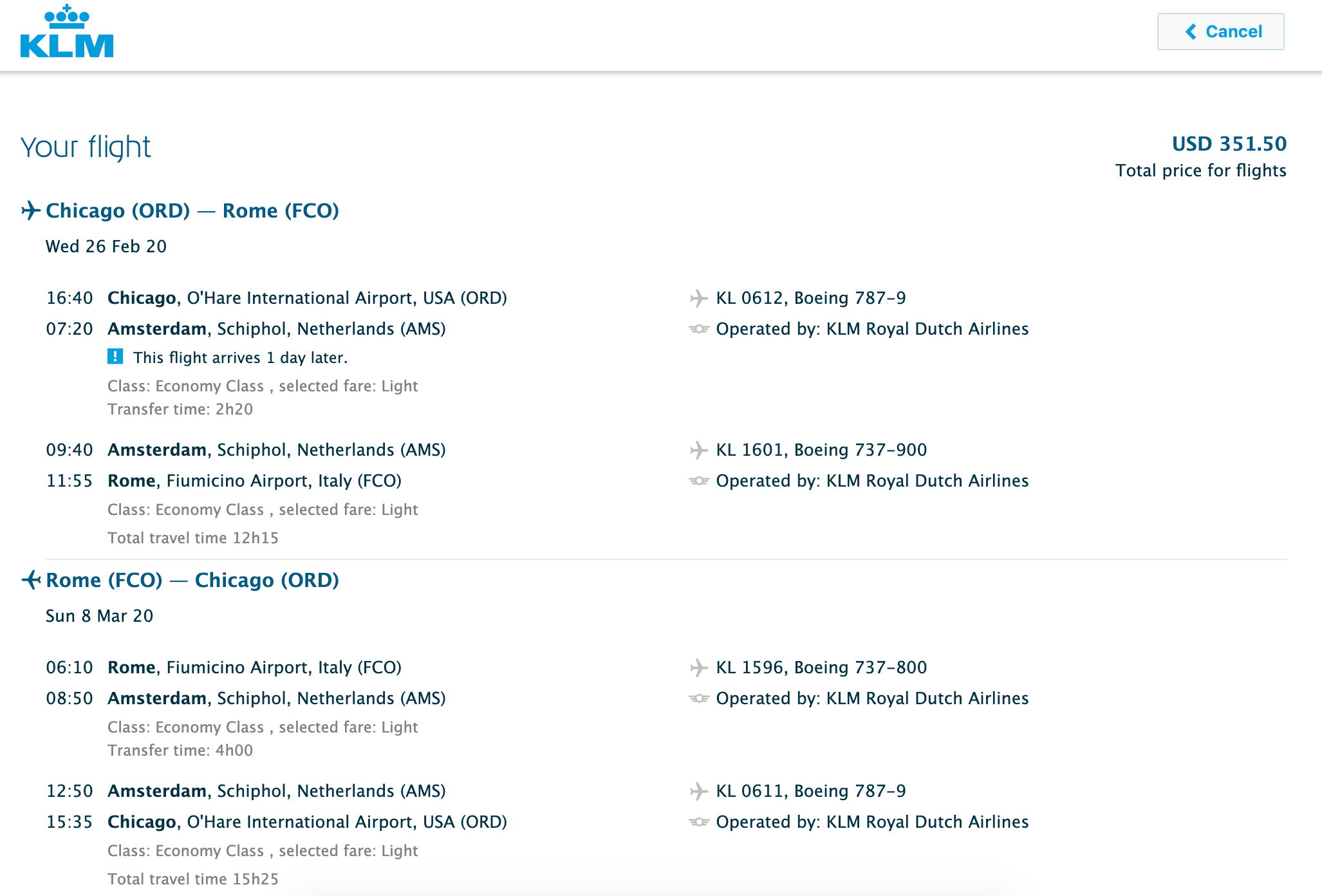
Task: Click the 'Your flight' page title
Action: point(86,147)
